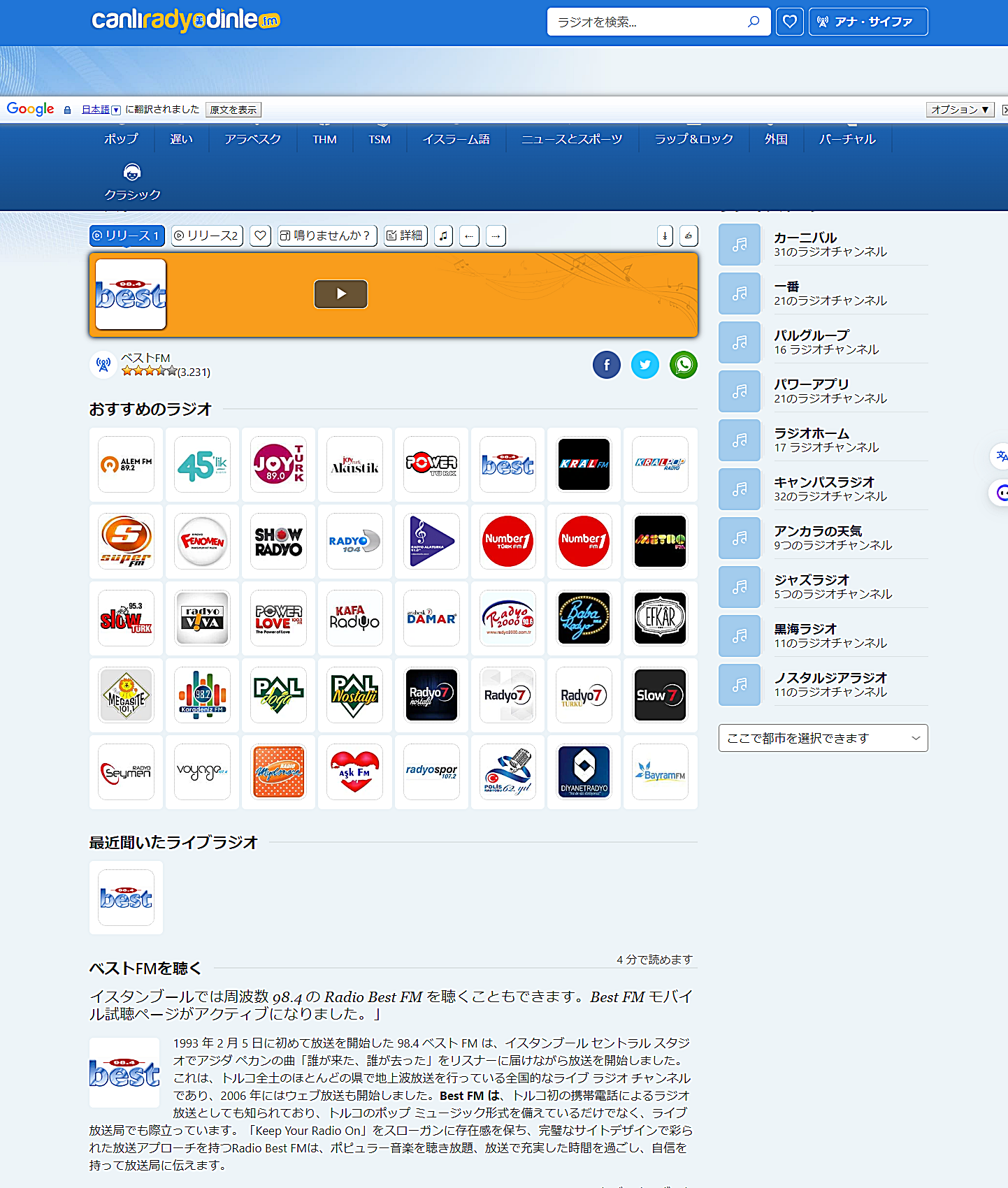Select the アラベスク category tab
The image size is (1008, 1188).
253,139
